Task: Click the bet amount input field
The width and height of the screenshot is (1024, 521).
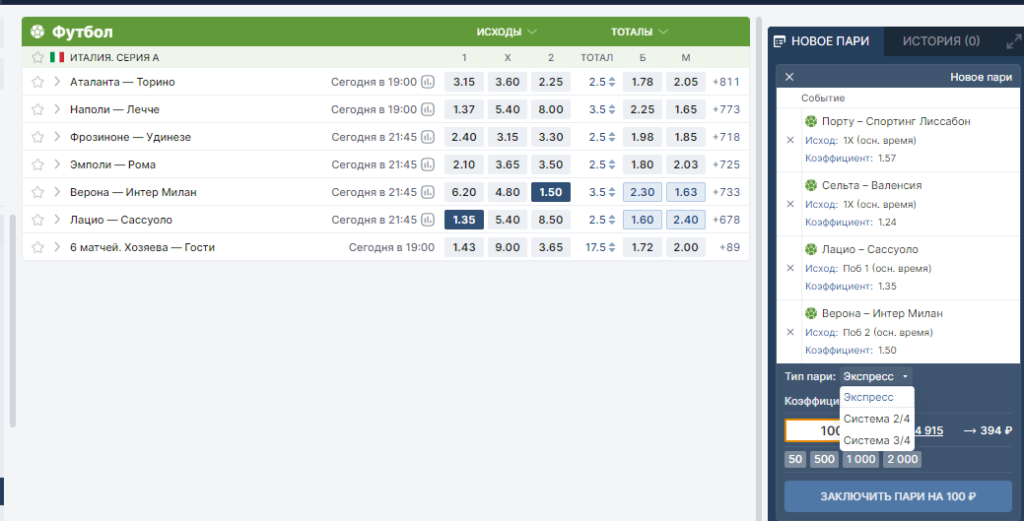Action: point(813,430)
